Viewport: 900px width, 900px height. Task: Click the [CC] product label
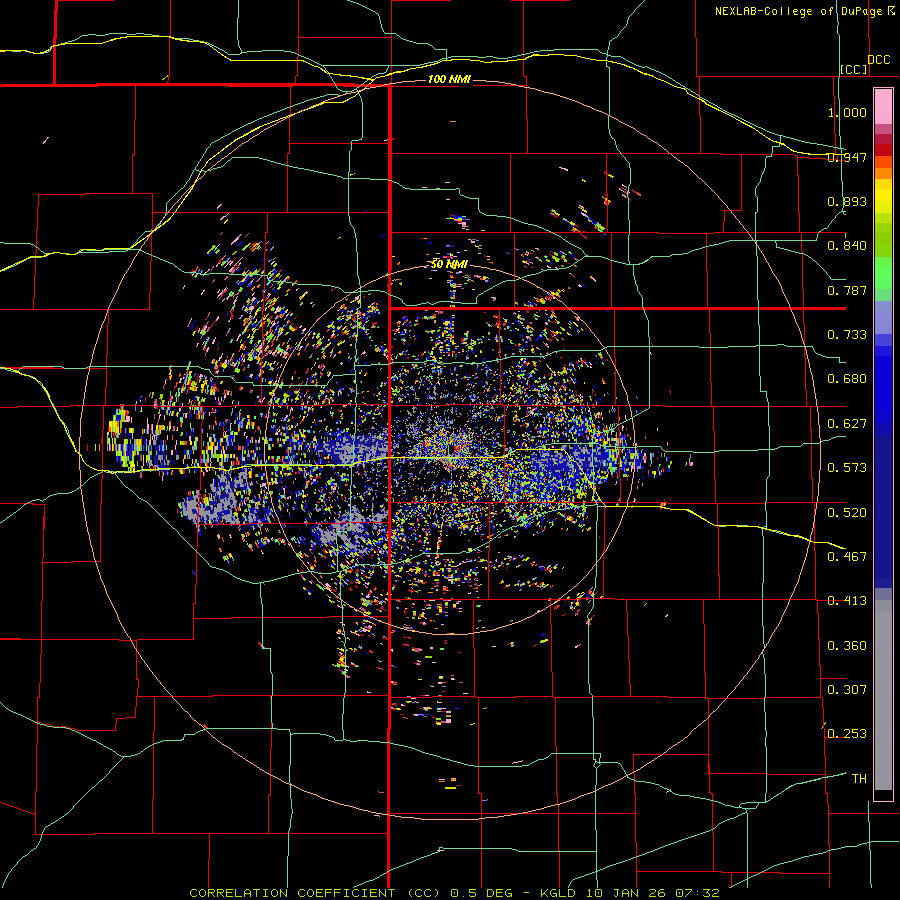pyautogui.click(x=854, y=69)
